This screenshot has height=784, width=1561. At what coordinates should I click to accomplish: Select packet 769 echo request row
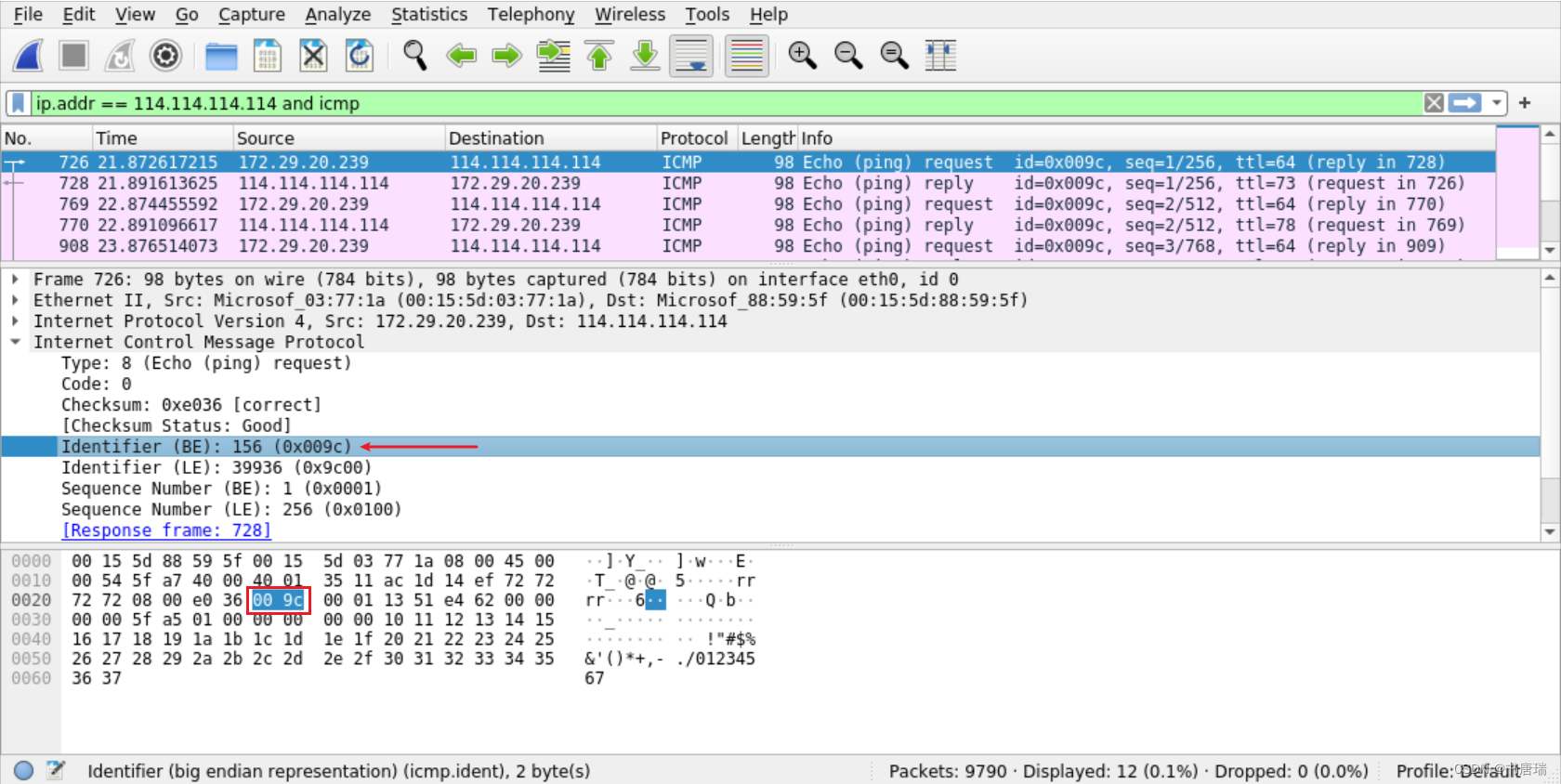[x=748, y=204]
